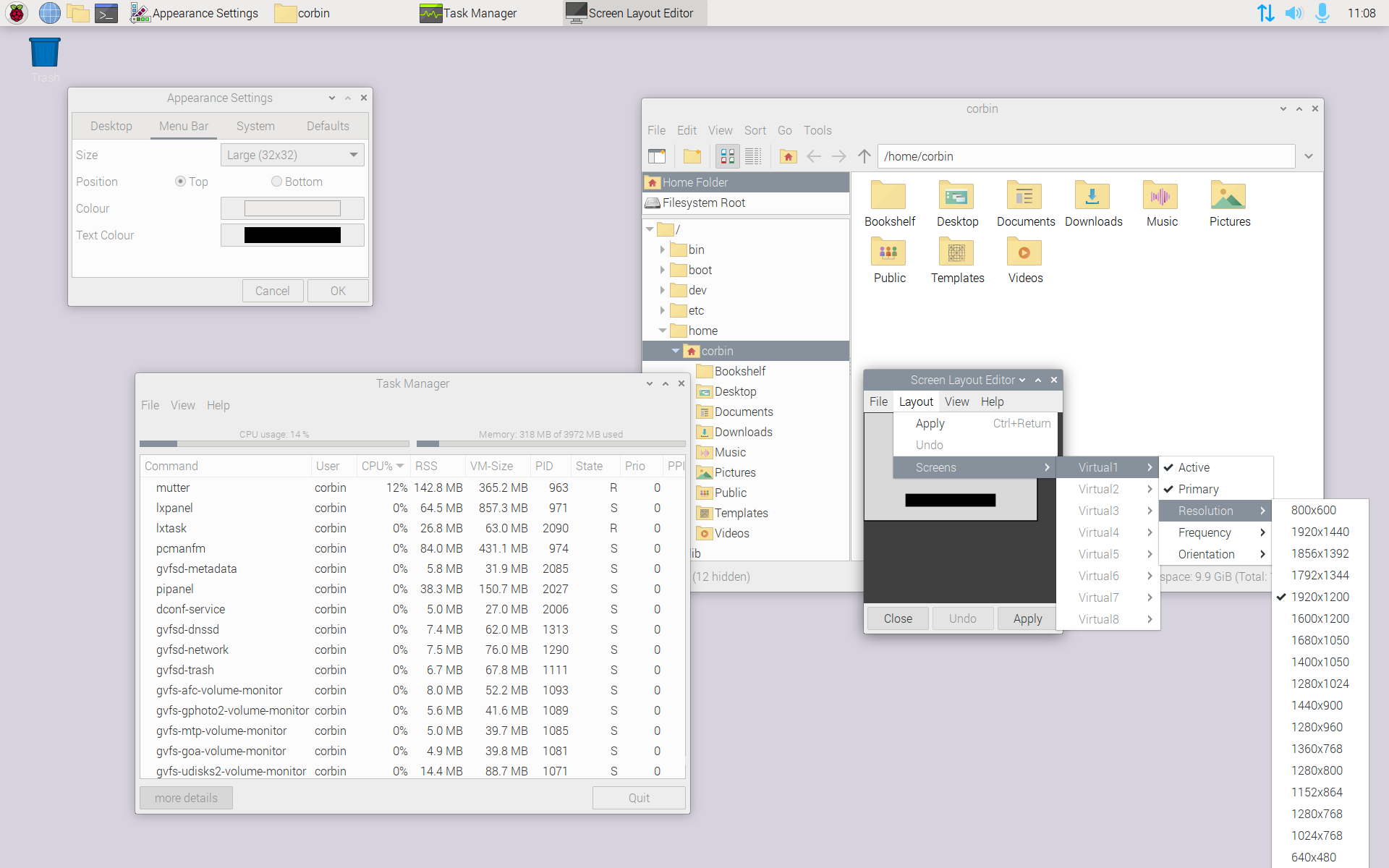Click Apply button in Screen Layout Editor
Screen dimensions: 1389x868
point(1027,618)
